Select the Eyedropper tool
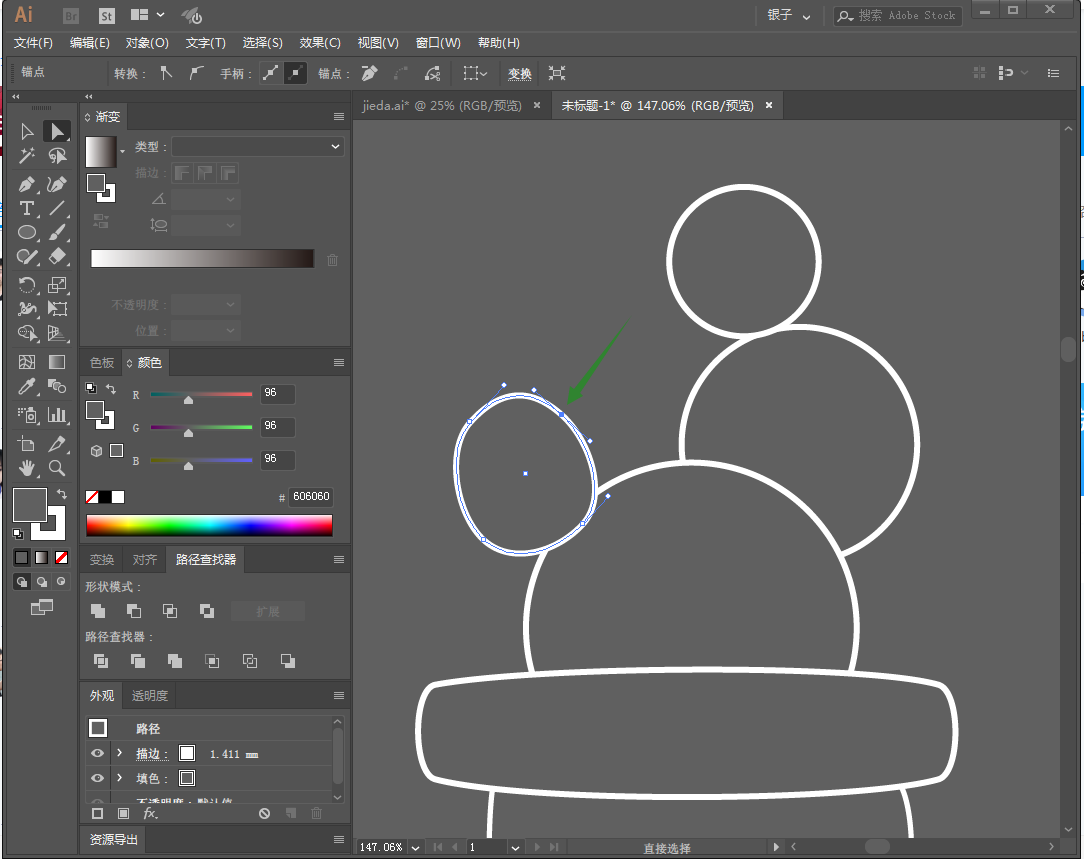The width and height of the screenshot is (1084, 859). click(27, 387)
